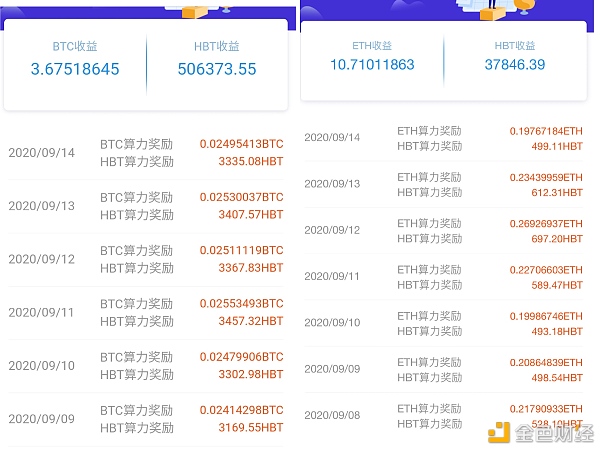
Task: Click the HBT收益 total 506373.55
Action: [x=217, y=69]
